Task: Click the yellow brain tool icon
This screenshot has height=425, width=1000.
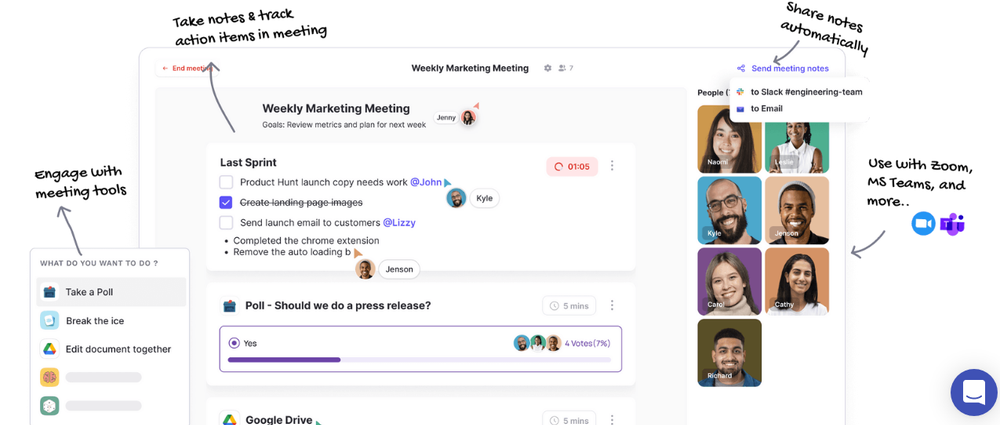Action: [x=49, y=377]
